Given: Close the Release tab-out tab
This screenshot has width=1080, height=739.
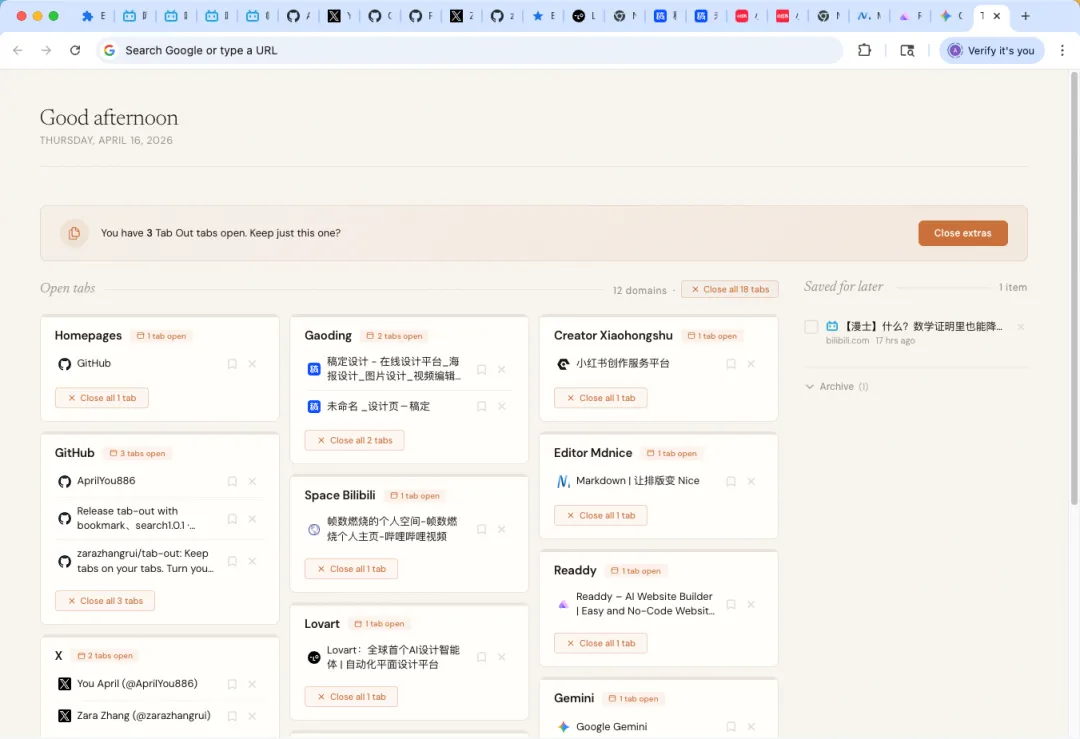Looking at the screenshot, I should tap(252, 519).
